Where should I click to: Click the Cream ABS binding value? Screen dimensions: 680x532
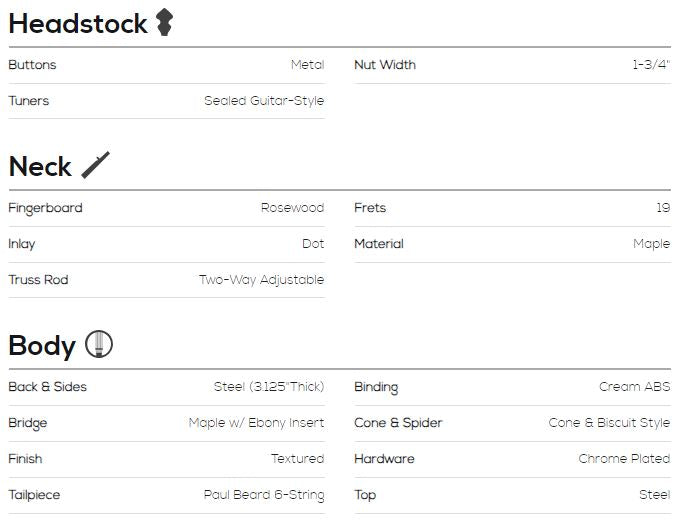tap(635, 387)
